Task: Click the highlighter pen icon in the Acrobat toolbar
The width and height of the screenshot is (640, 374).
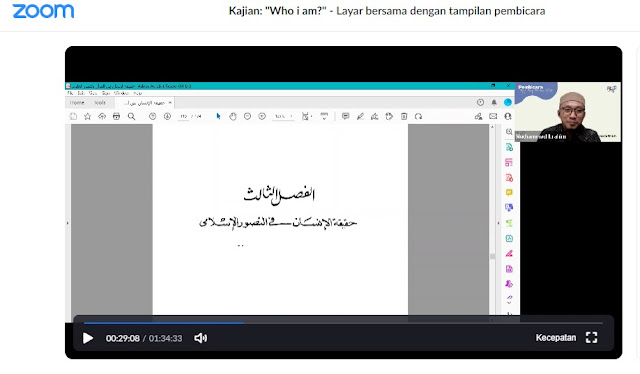Action: pos(360,116)
